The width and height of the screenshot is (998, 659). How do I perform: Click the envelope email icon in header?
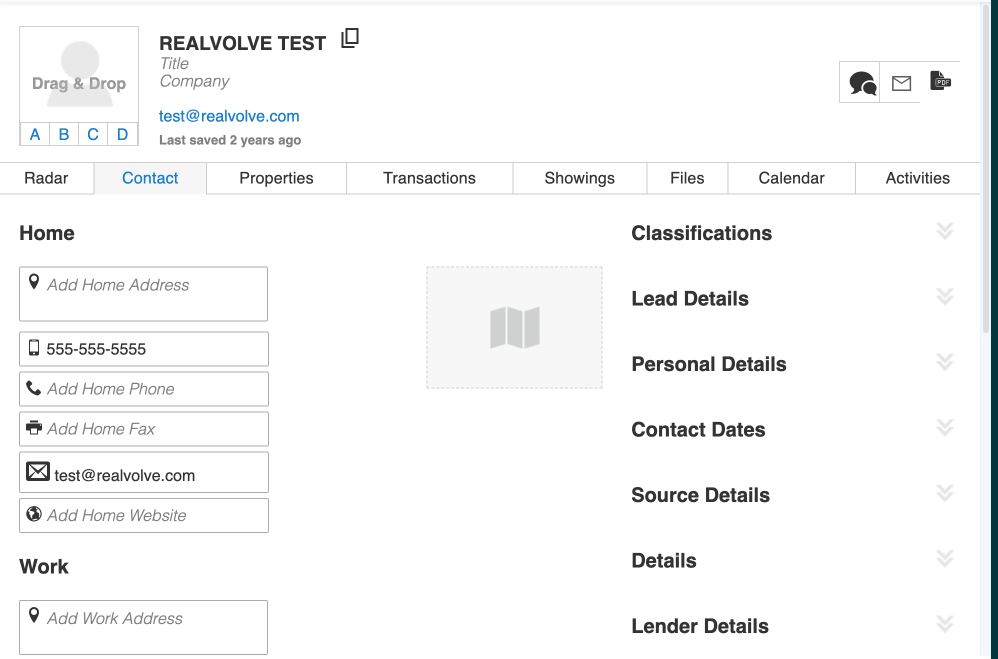901,83
